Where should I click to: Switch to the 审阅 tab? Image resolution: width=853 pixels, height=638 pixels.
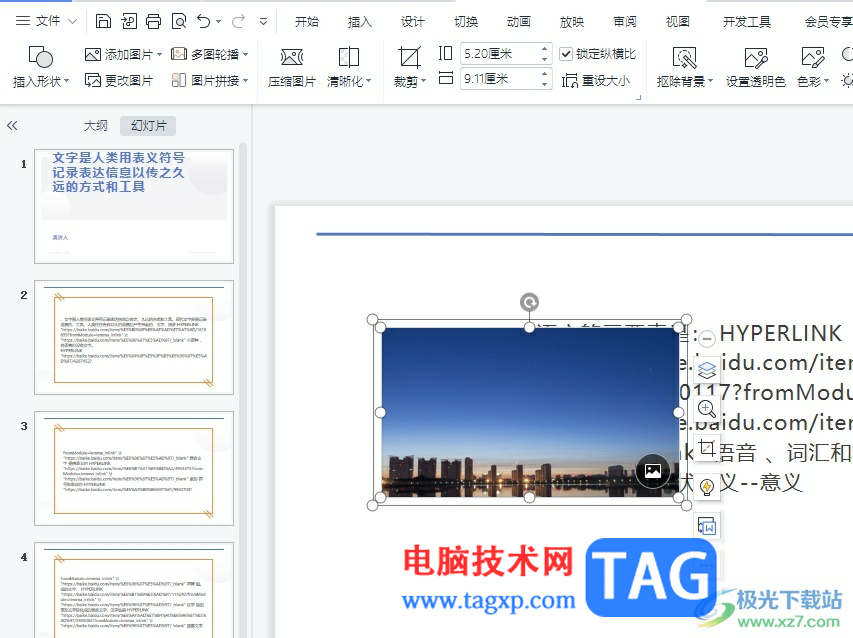click(625, 22)
